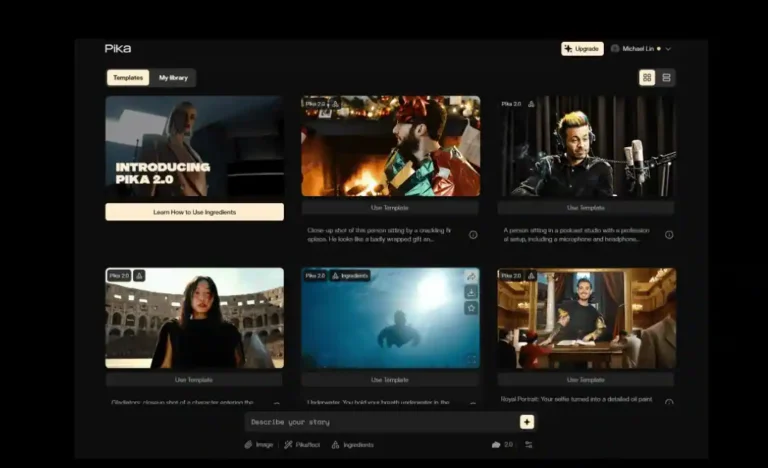The image size is (768, 468).
Task: Click the Pika 2.0 badge on Royal Portrait thumbnail
Action: pos(511,275)
